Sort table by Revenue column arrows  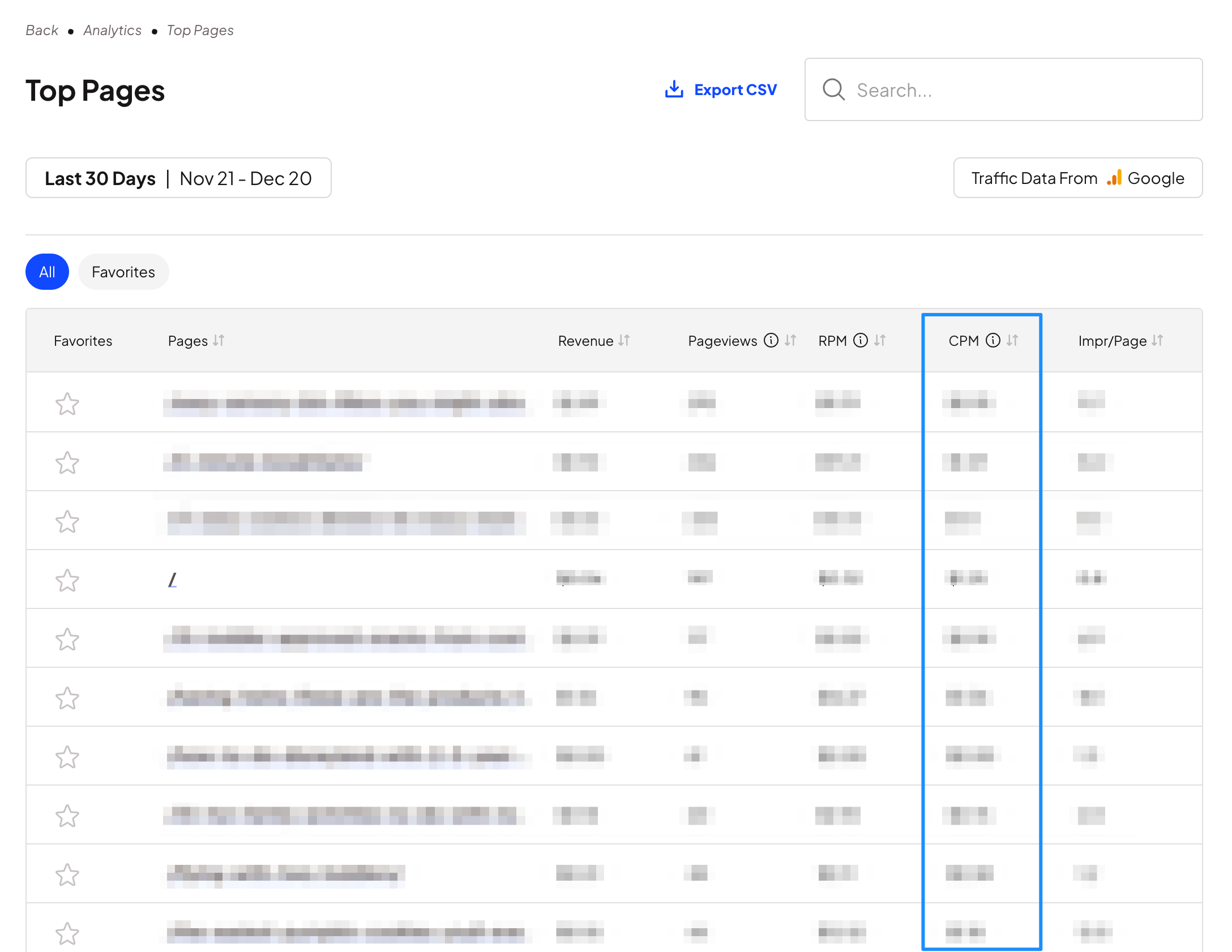pos(624,340)
